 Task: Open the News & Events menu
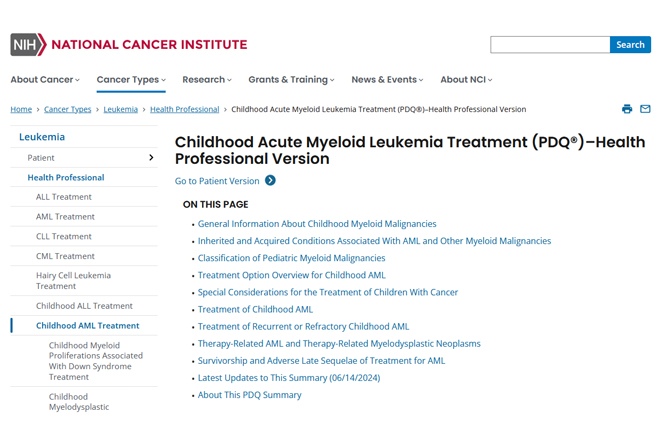[x=387, y=80]
